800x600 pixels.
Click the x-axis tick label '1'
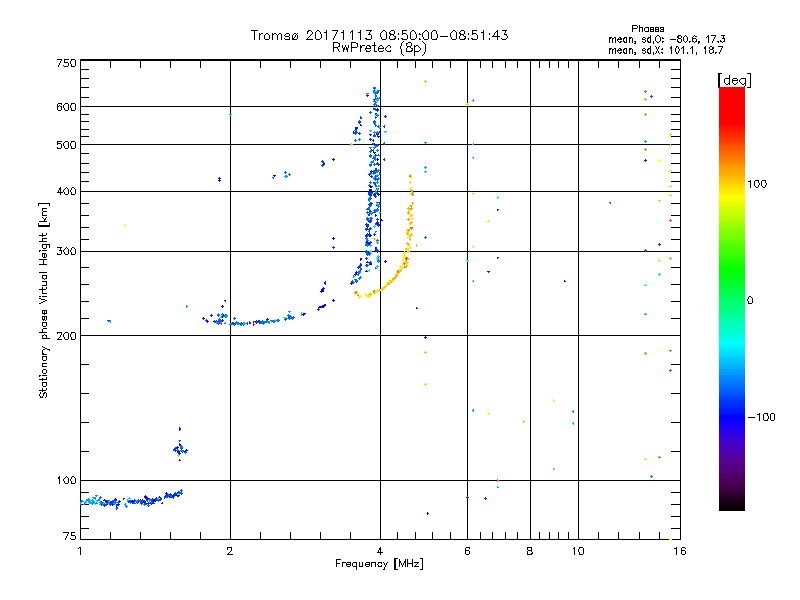[80, 551]
